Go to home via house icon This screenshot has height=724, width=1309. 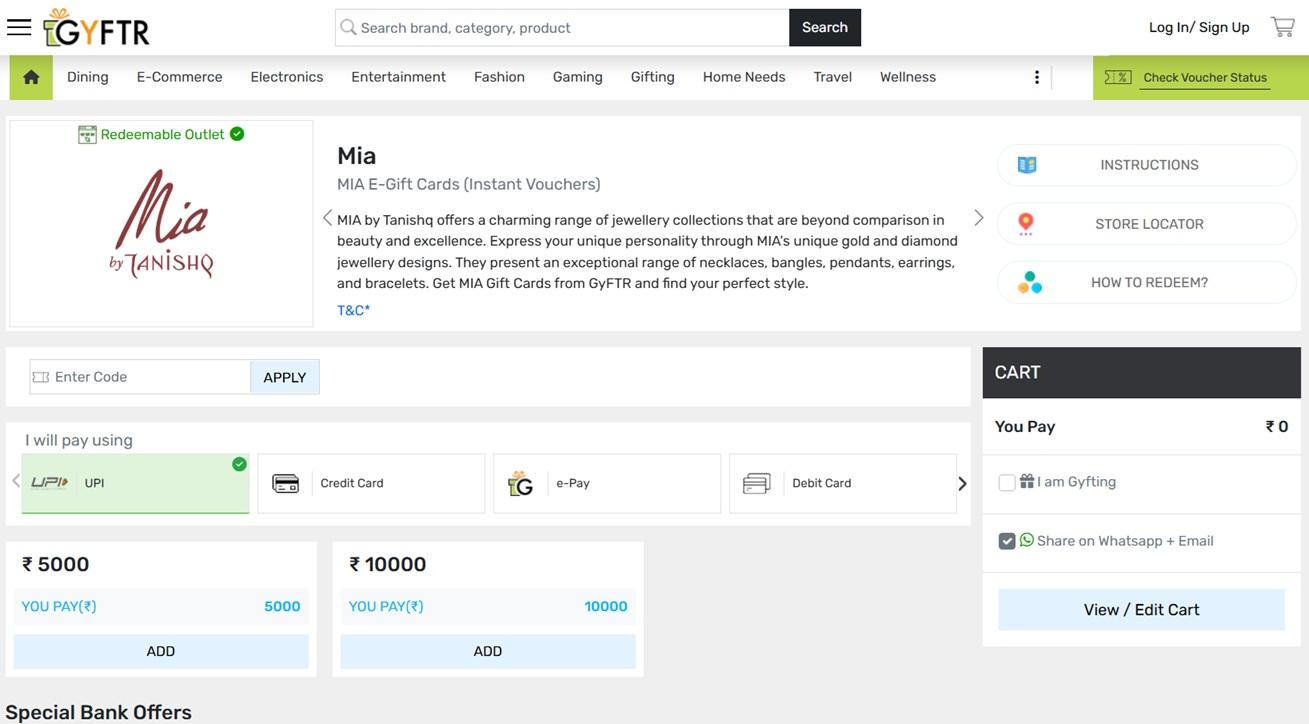pyautogui.click(x=31, y=77)
